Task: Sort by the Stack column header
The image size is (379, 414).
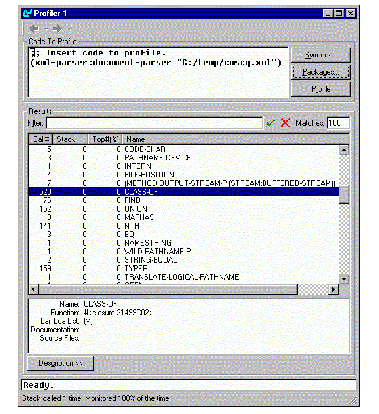Action: pos(70,139)
